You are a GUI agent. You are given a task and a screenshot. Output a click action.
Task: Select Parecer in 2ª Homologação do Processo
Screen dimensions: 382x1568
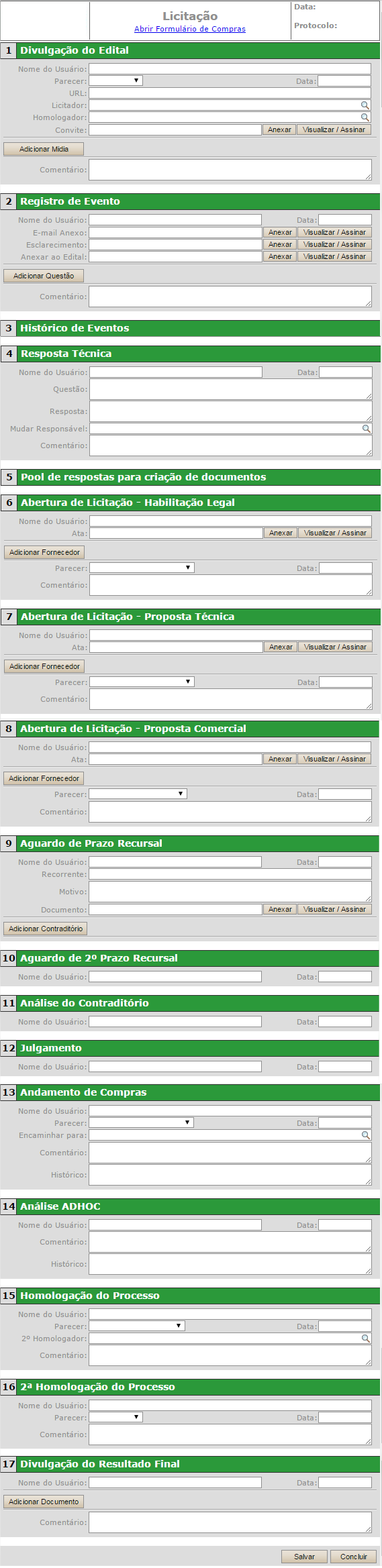[116, 1418]
